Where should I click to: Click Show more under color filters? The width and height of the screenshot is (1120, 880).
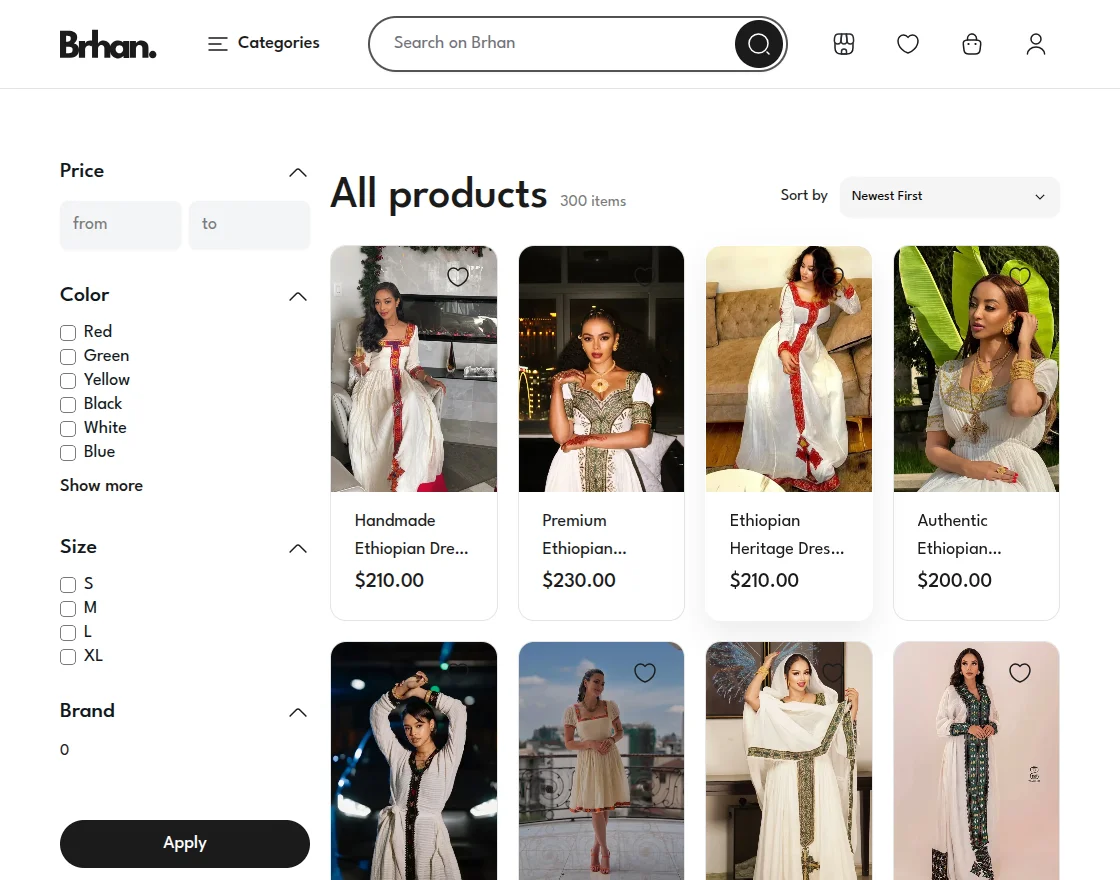point(101,486)
